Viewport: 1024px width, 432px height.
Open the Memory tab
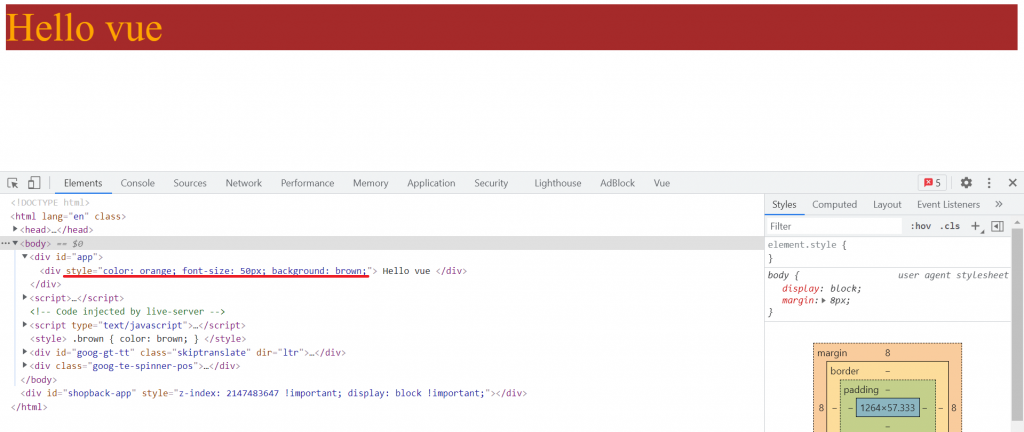pos(370,183)
